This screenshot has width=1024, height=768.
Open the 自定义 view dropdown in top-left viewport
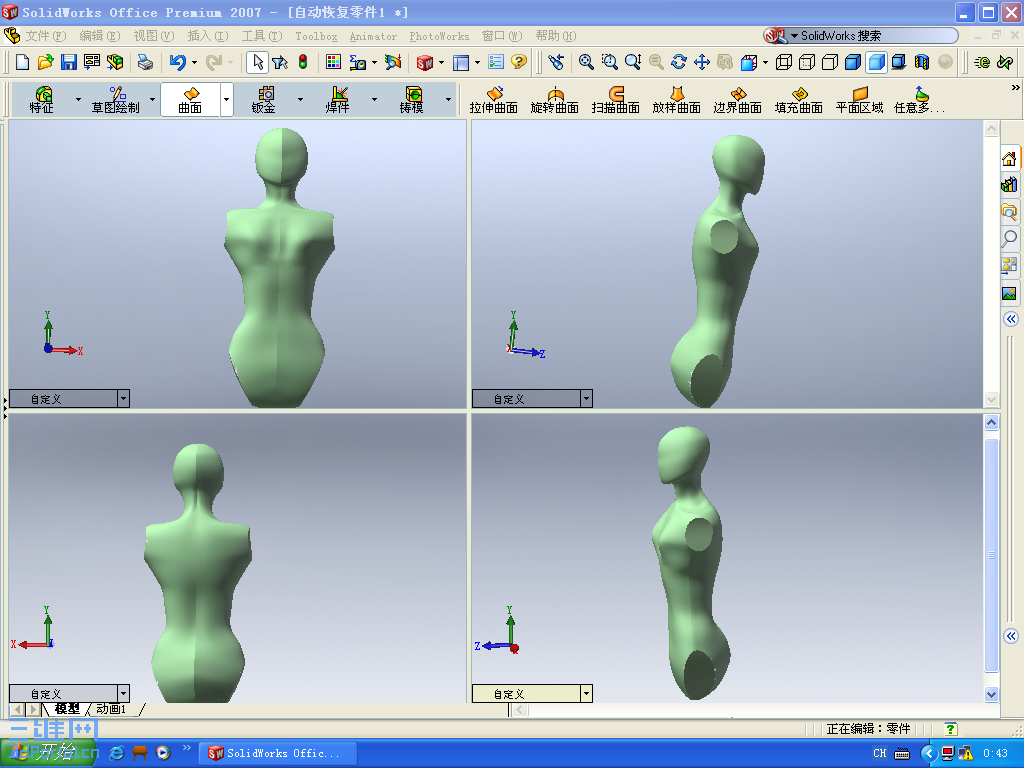[x=123, y=397]
